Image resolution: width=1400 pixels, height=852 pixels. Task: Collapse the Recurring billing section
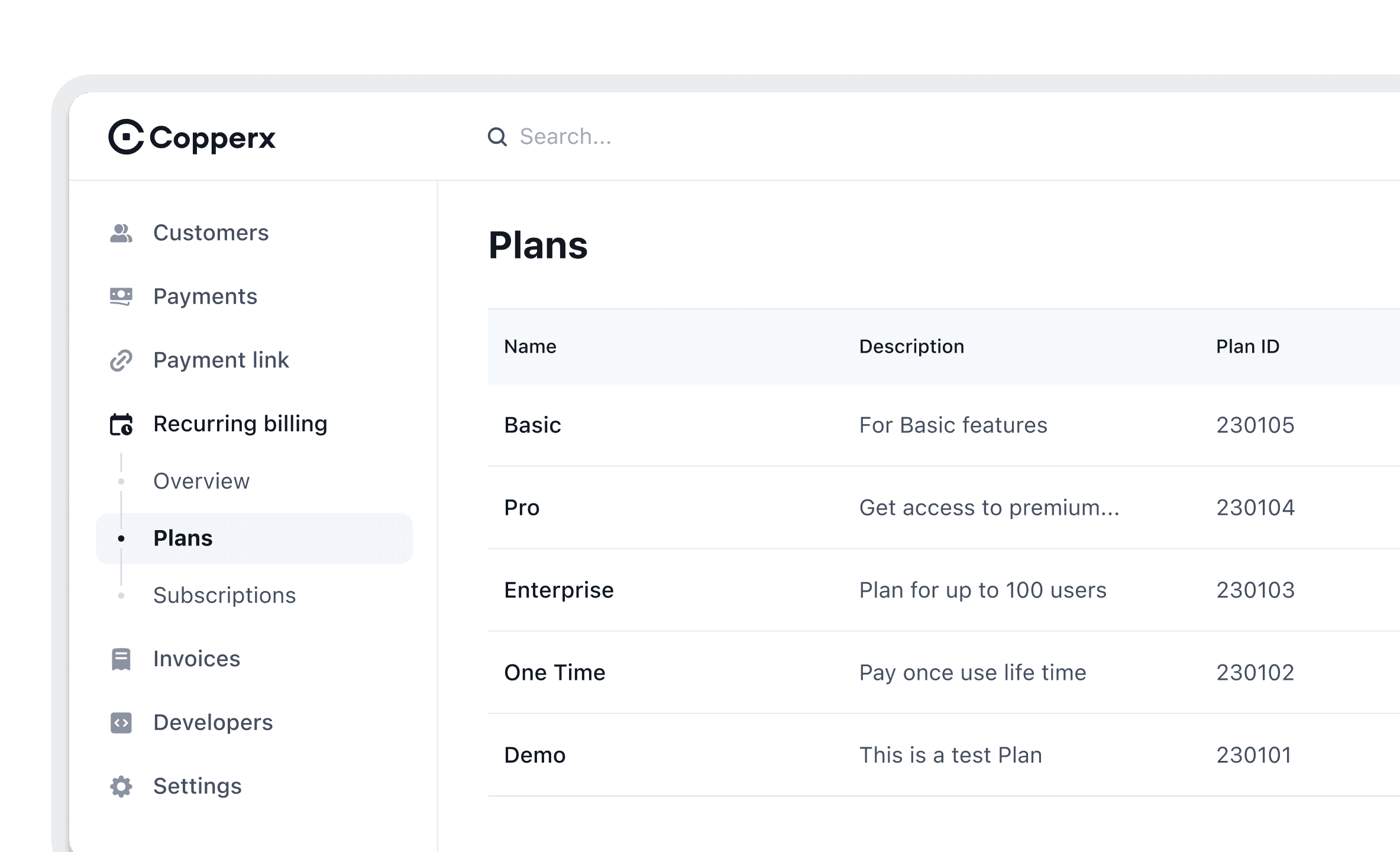point(240,424)
